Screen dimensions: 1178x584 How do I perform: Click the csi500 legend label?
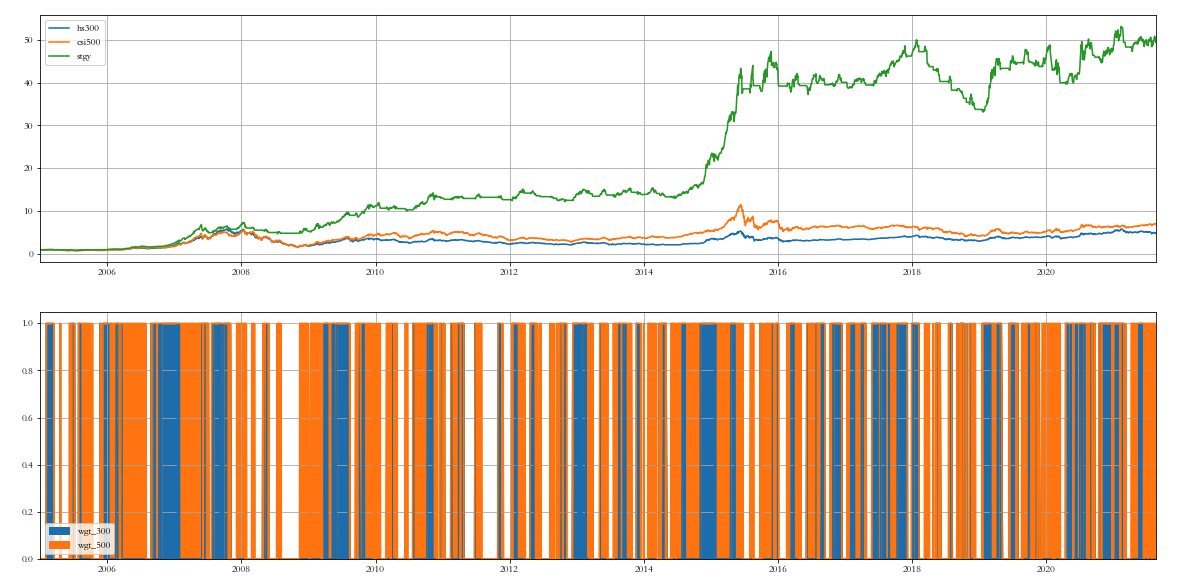pyautogui.click(x=89, y=42)
